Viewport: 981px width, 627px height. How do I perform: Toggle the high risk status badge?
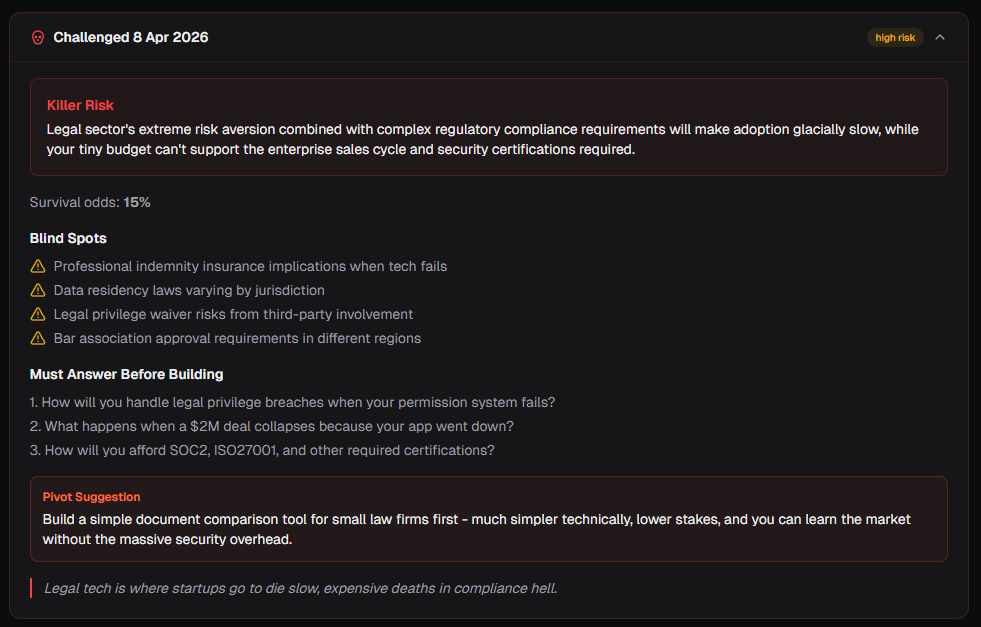pyautogui.click(x=895, y=37)
